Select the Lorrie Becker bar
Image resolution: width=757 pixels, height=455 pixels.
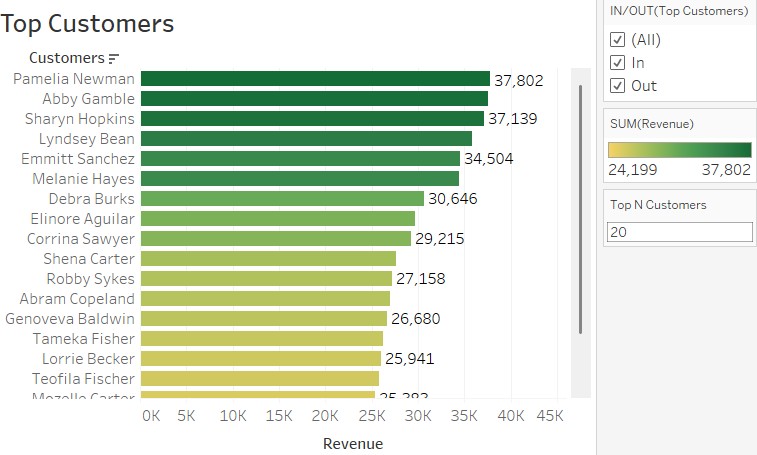coord(261,359)
